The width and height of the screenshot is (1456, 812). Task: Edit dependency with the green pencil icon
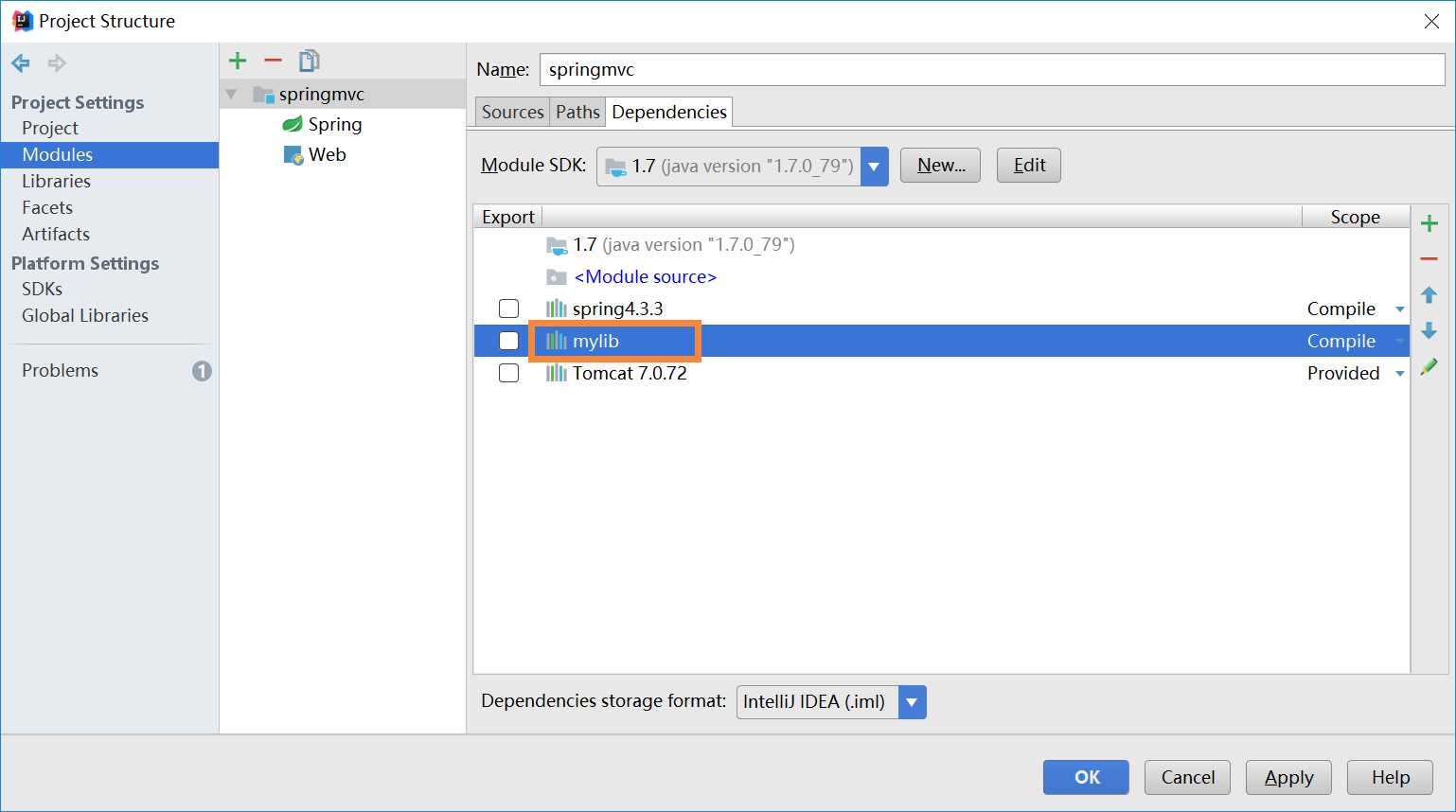[1429, 366]
